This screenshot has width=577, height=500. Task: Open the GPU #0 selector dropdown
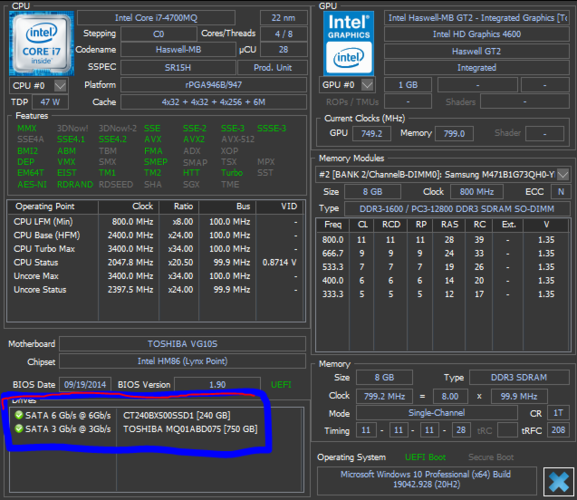coord(367,85)
